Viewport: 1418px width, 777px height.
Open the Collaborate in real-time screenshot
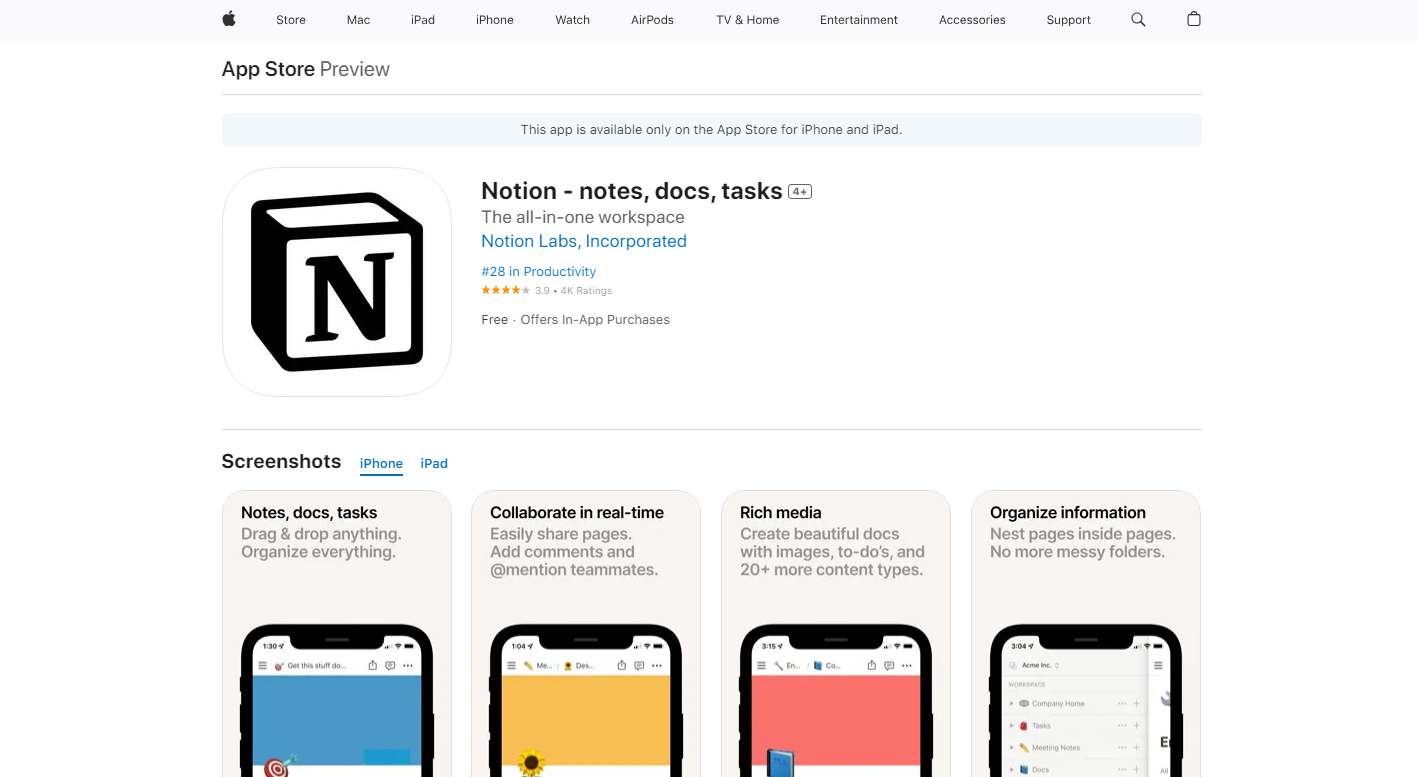(x=586, y=634)
